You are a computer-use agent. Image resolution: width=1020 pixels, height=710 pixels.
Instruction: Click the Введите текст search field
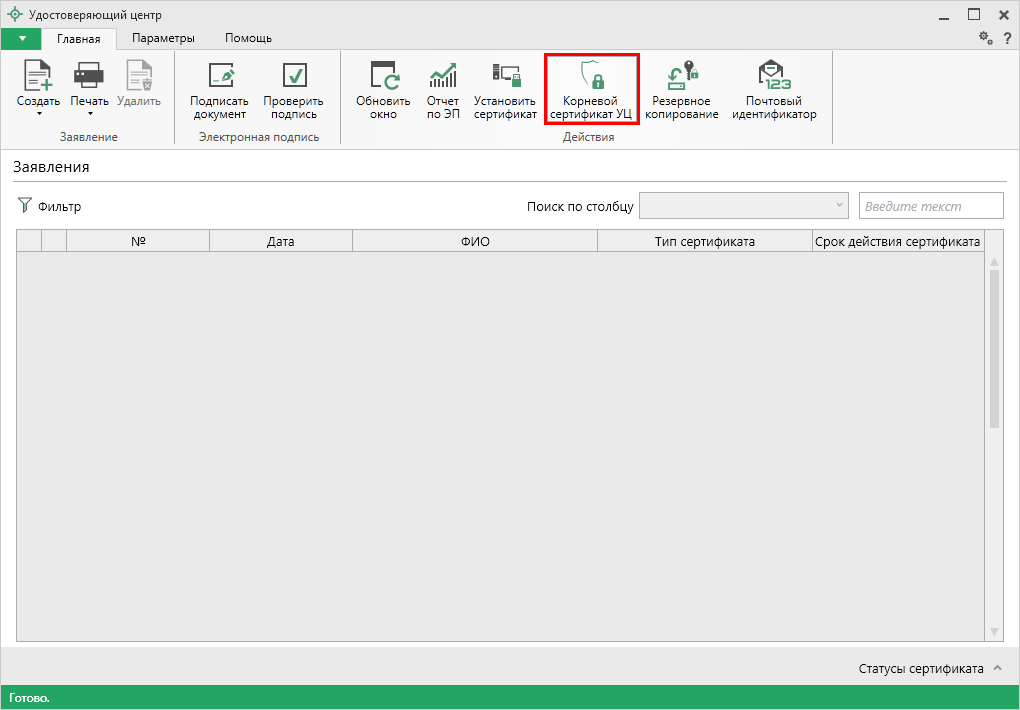(x=930, y=206)
